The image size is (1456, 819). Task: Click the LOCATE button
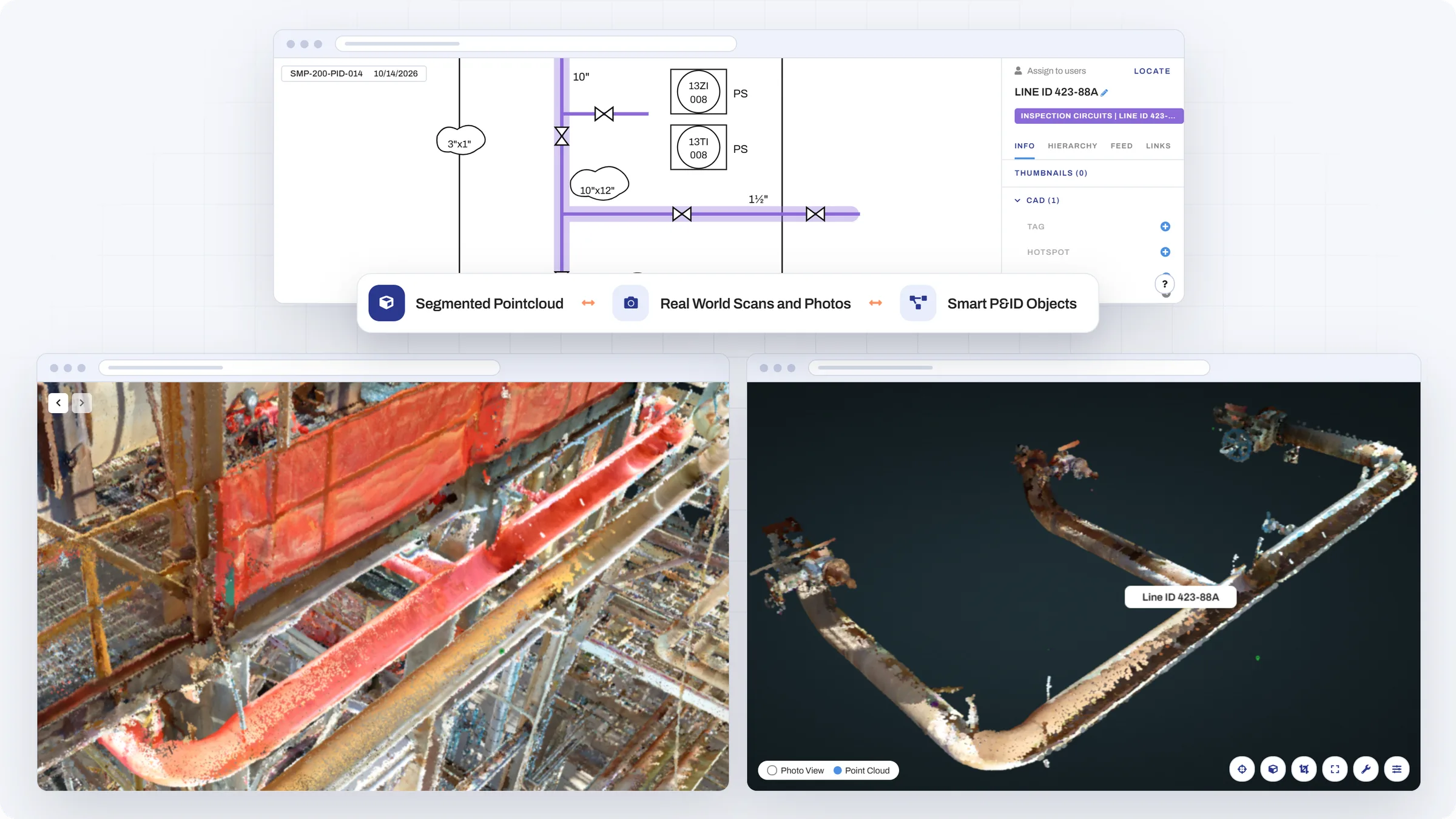(1151, 71)
